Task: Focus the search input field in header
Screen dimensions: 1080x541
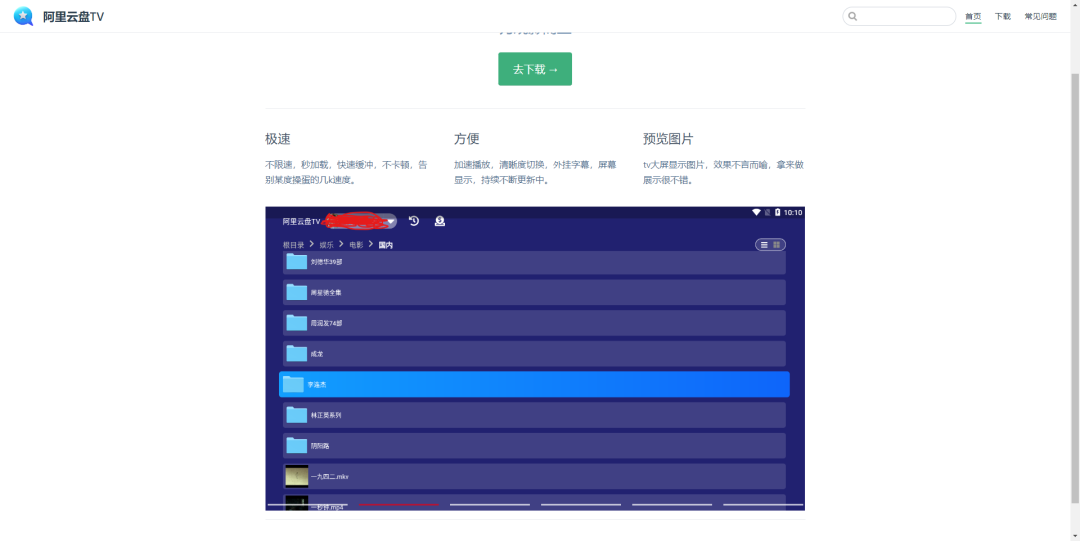Action: pos(899,17)
